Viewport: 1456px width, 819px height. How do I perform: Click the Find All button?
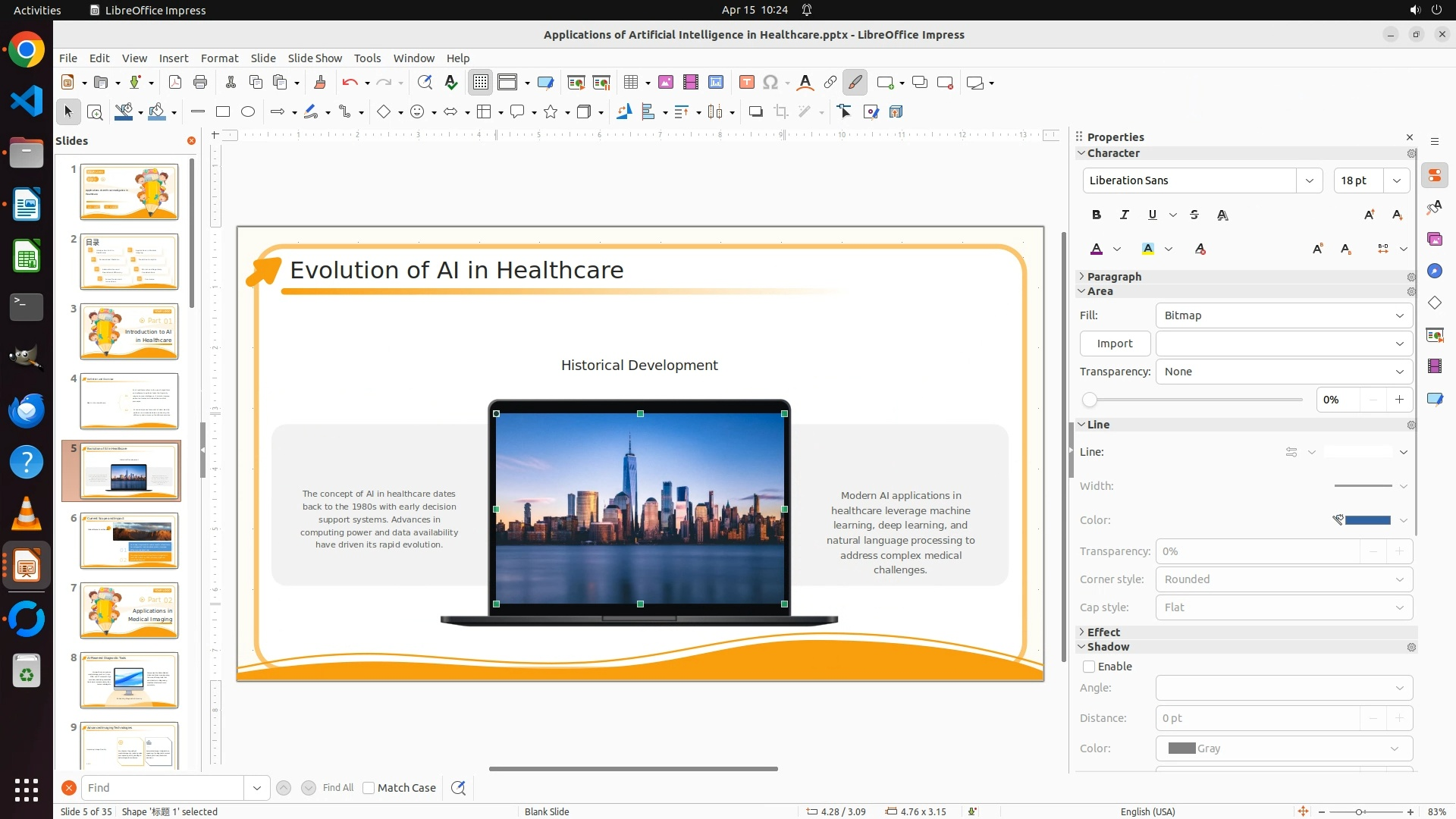[x=337, y=788]
